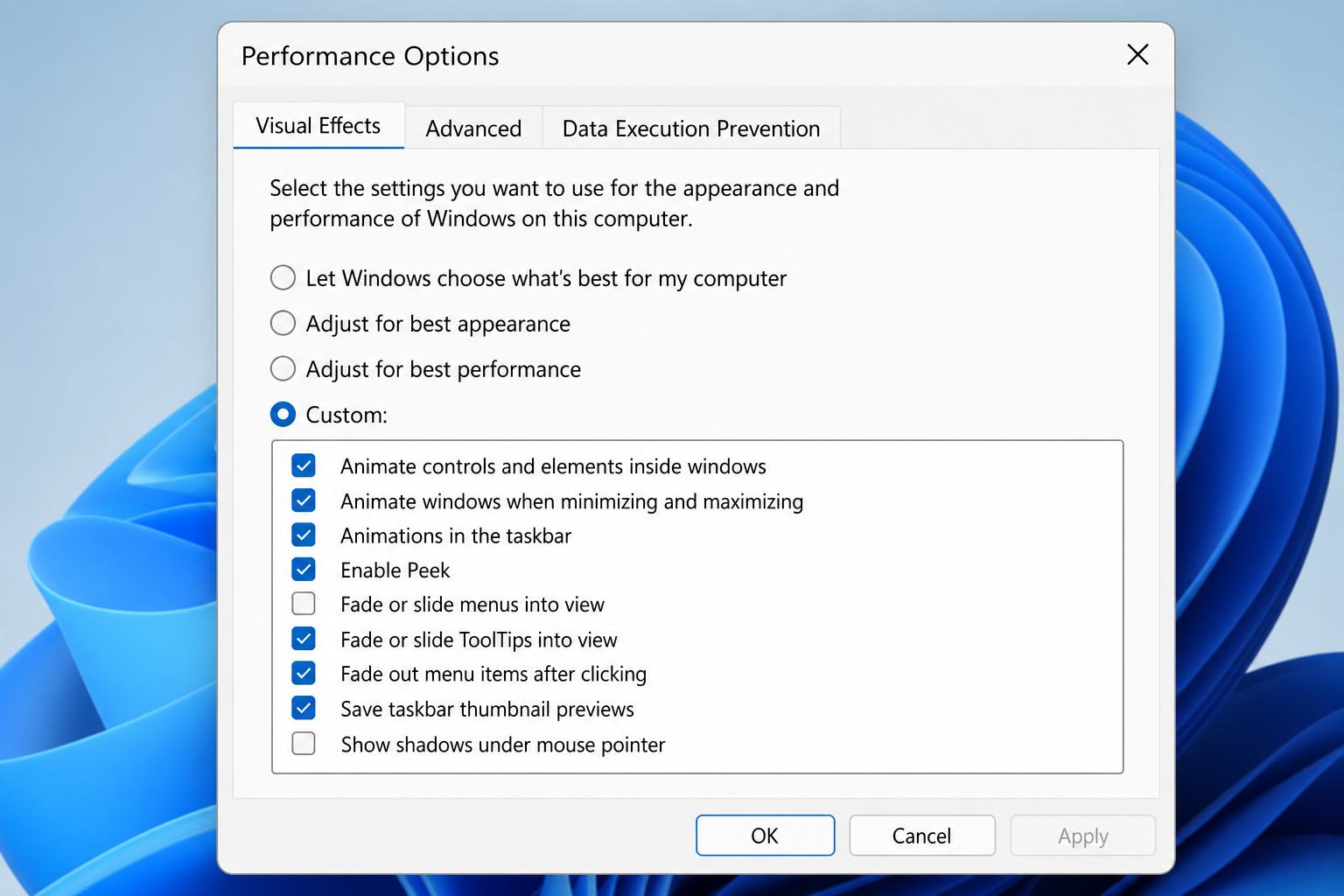This screenshot has height=896, width=1344.
Task: Open the Advanced tab
Action: (473, 129)
